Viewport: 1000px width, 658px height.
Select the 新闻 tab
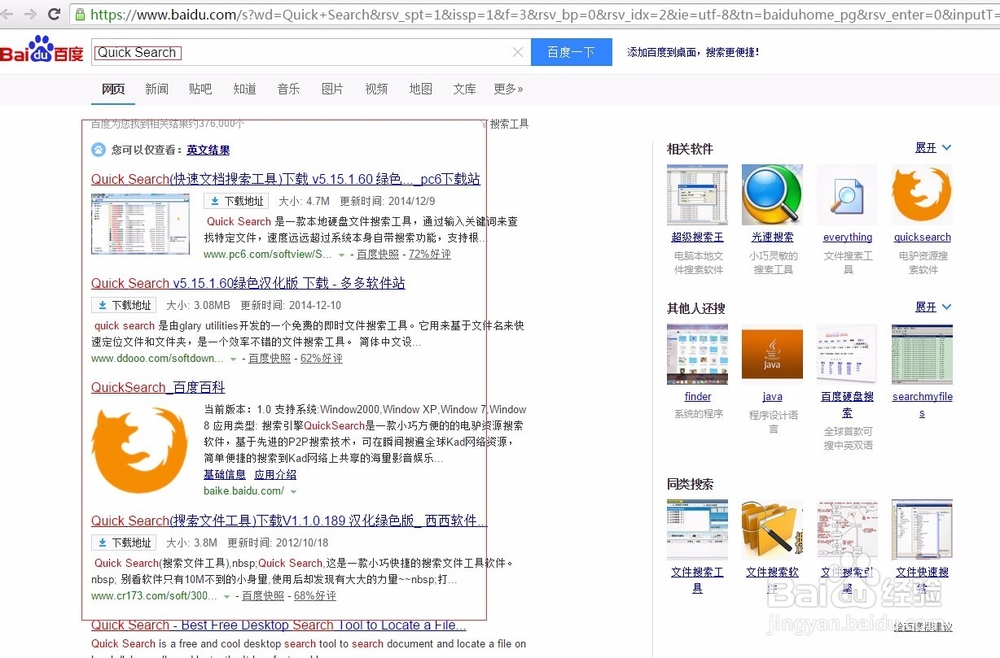click(x=156, y=89)
